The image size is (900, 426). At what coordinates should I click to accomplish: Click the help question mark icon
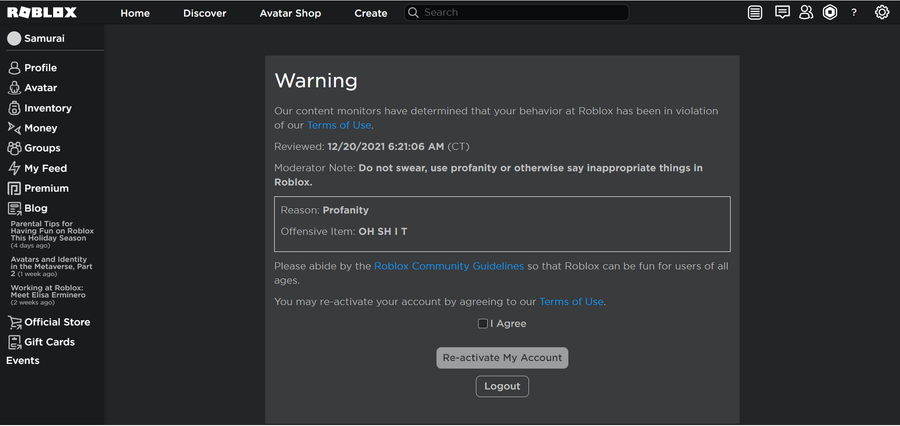pos(854,13)
